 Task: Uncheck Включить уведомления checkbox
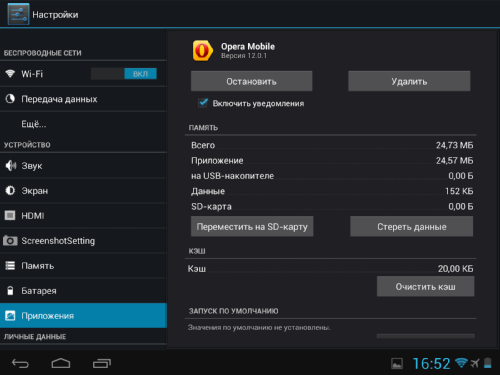pyautogui.click(x=203, y=103)
